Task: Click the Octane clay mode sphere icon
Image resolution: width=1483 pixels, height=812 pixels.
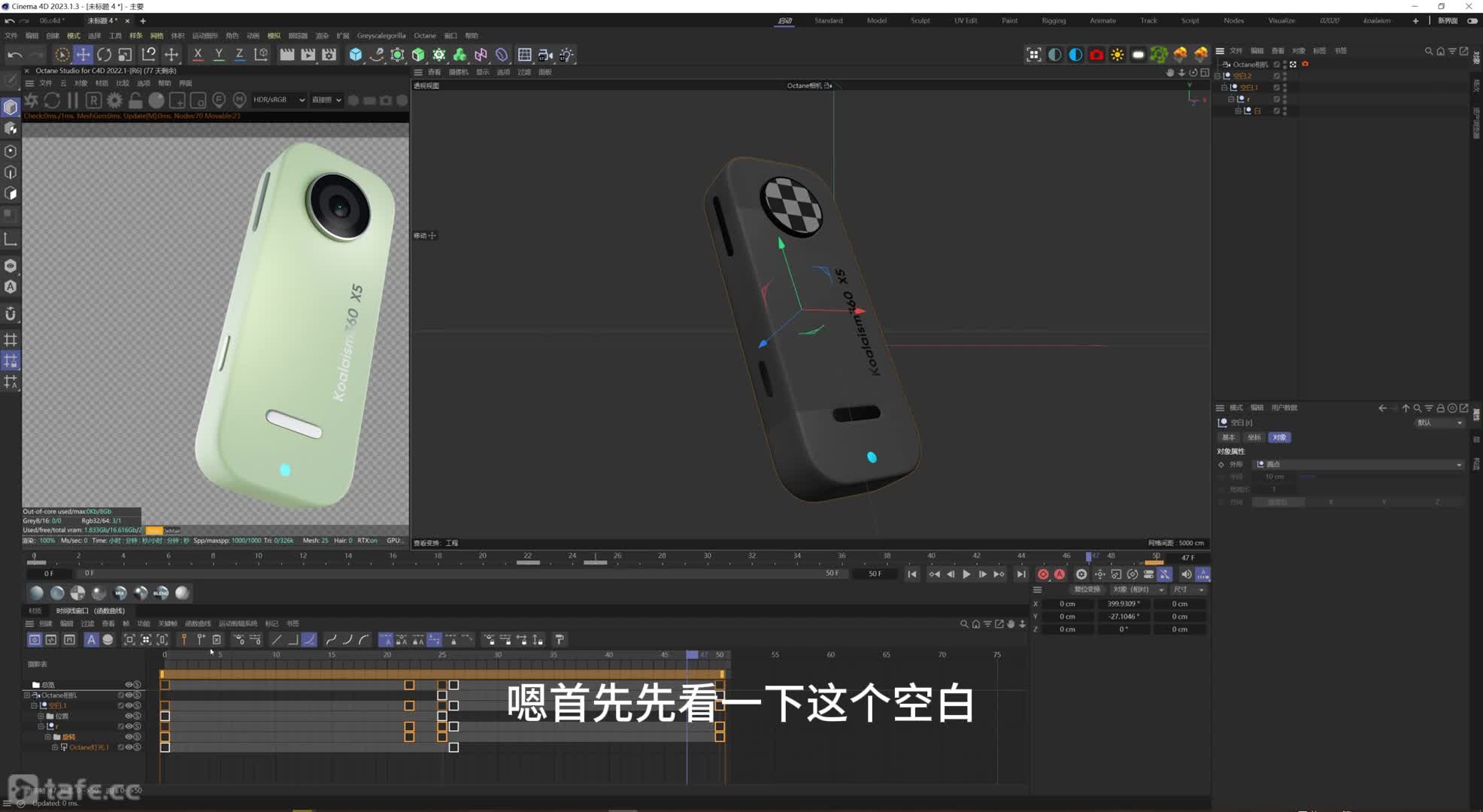Action: pyautogui.click(x=156, y=99)
